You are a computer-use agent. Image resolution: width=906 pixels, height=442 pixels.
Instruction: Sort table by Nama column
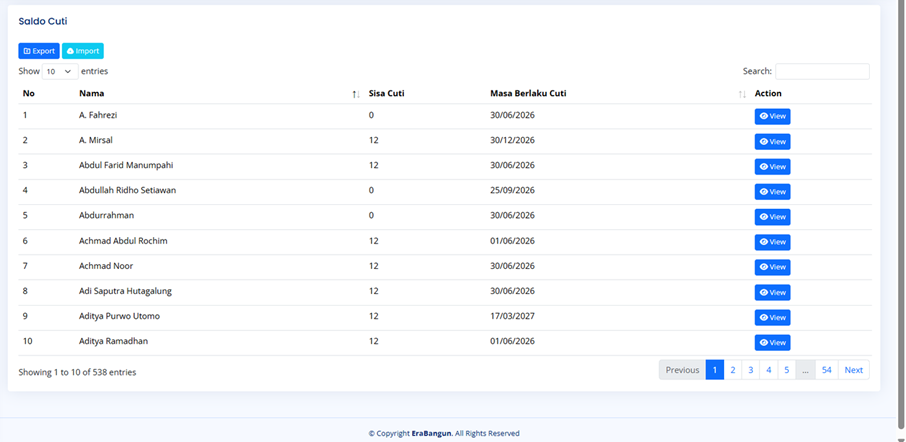pyautogui.click(x=220, y=94)
